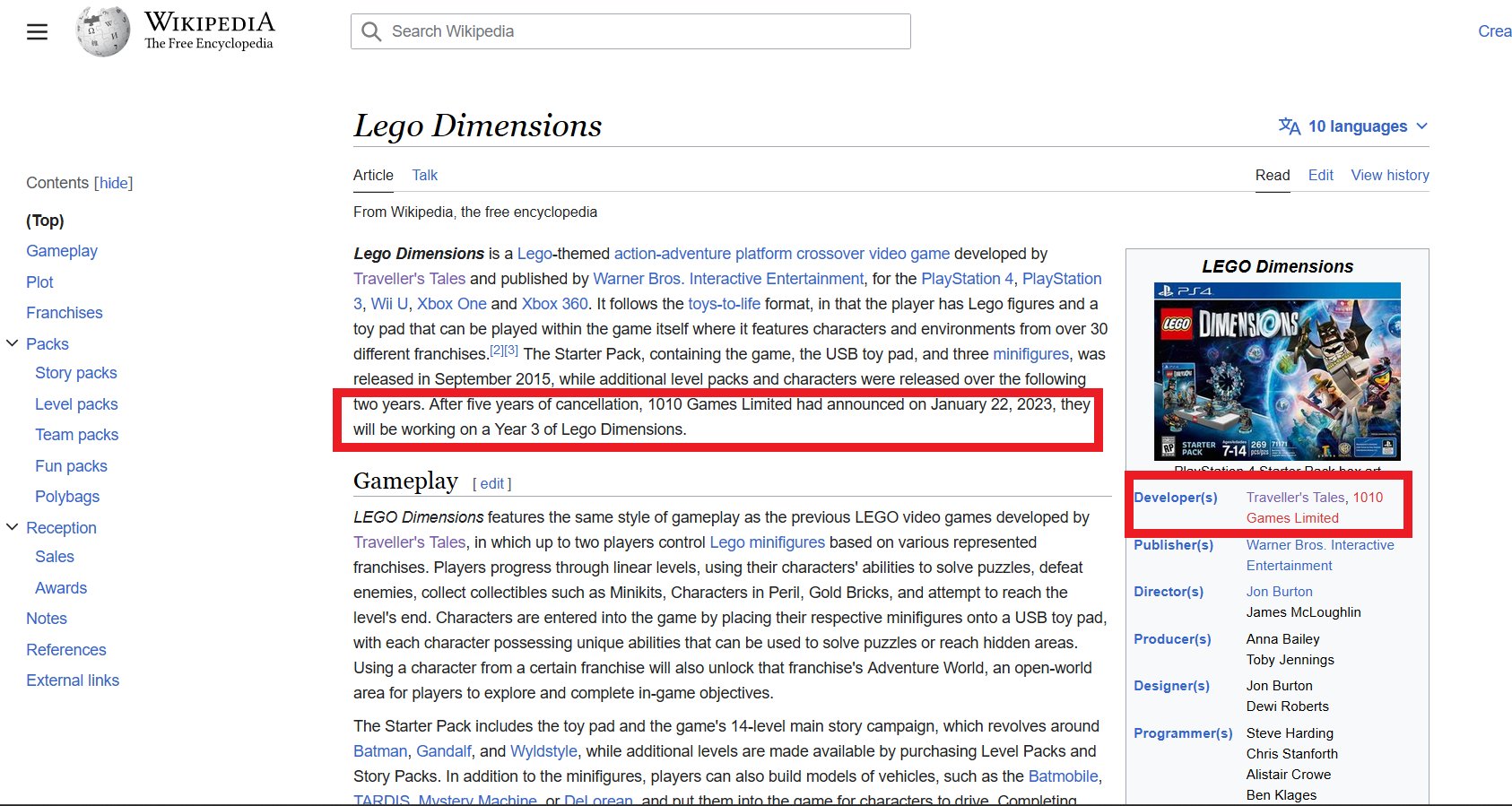
Task: Click the infobox Developer(s) label
Action: click(1176, 498)
